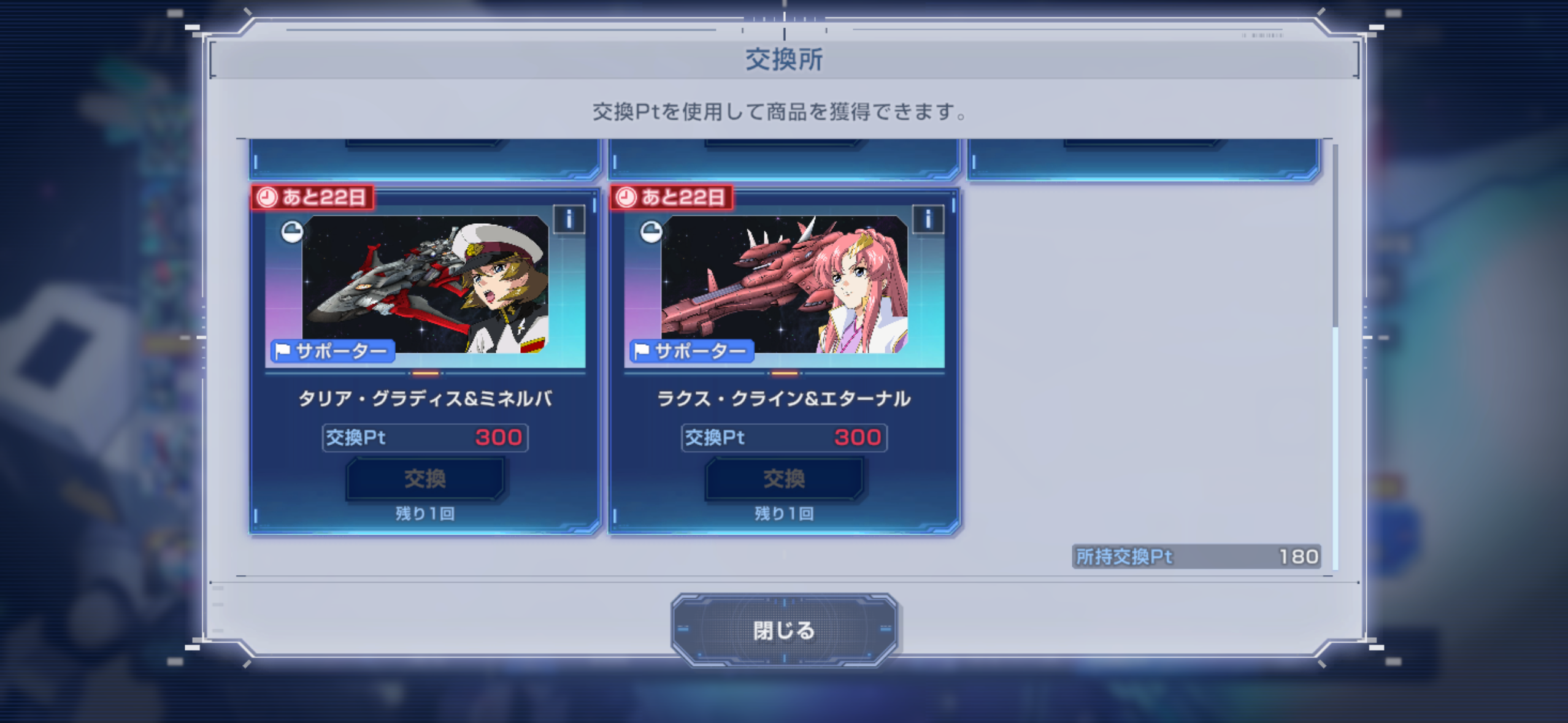Image resolution: width=1568 pixels, height=723 pixels.
Task: Select the Eternal ship thumbnail image
Action: point(784,285)
